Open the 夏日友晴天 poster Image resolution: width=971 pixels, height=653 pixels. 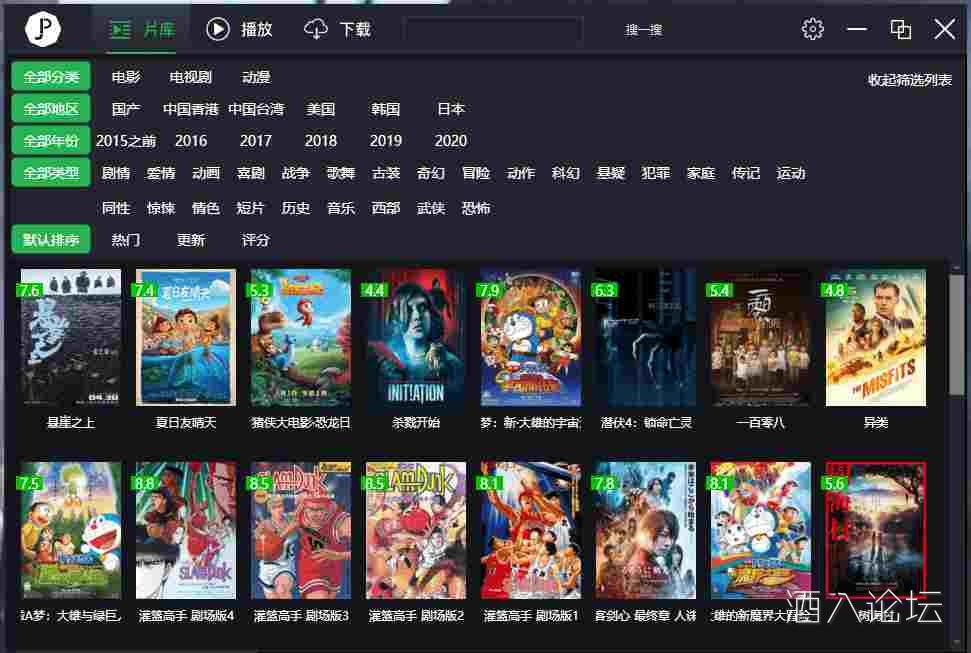click(186, 338)
